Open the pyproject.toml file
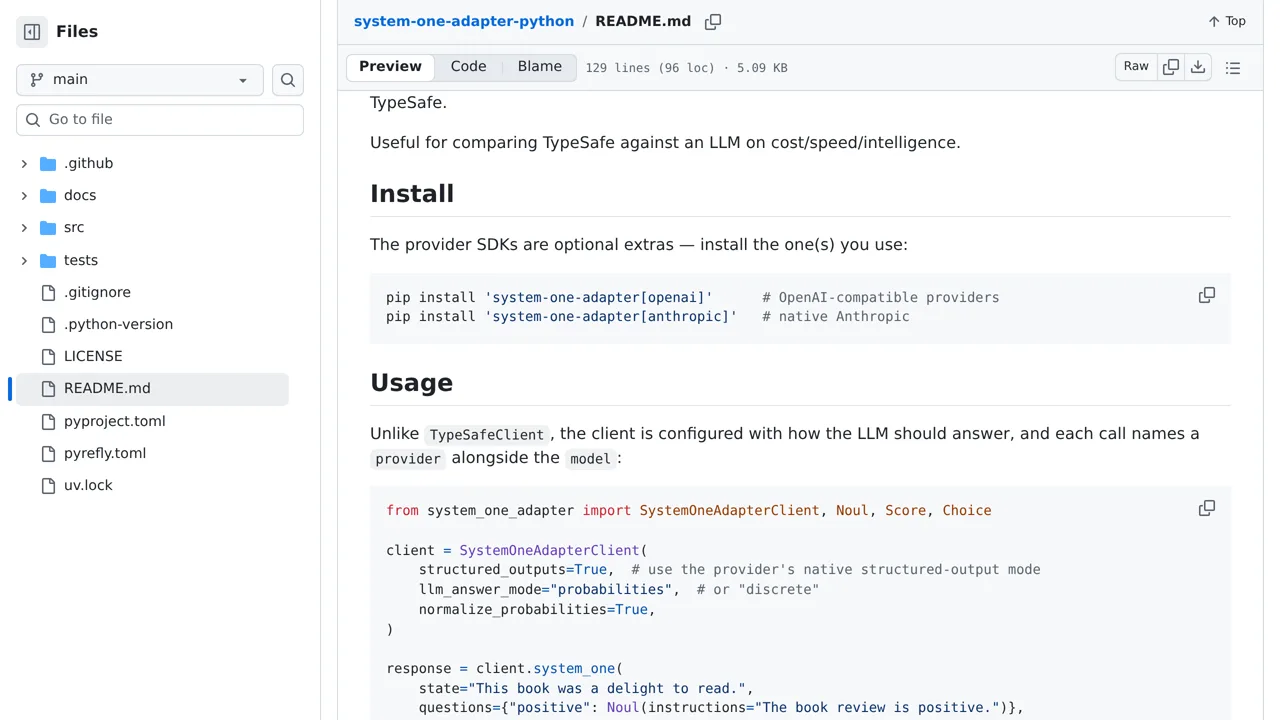This screenshot has height=720, width=1280. click(115, 422)
